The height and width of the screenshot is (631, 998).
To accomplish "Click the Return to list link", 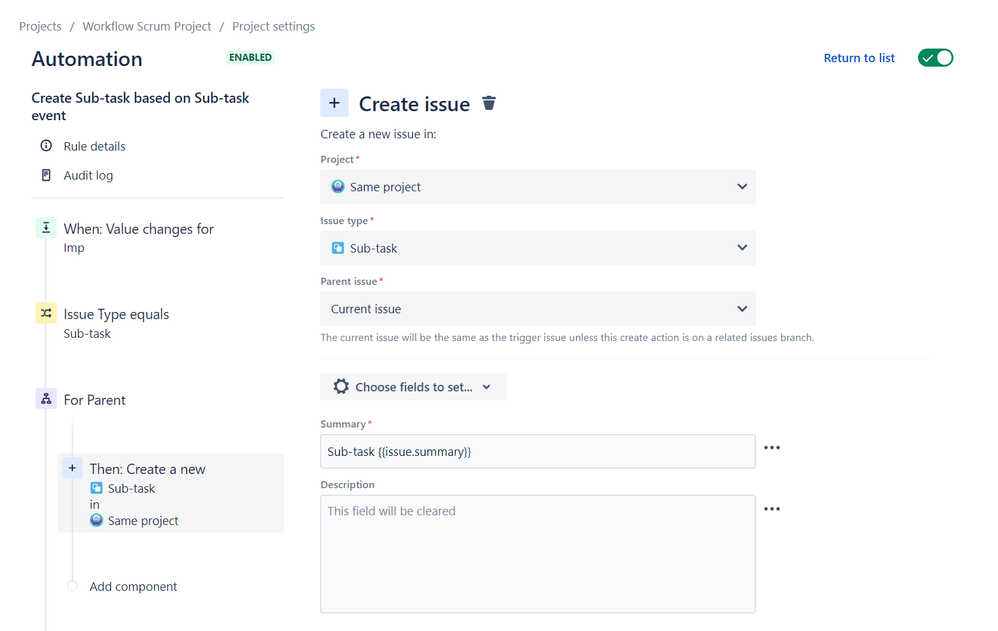I will [x=859, y=58].
